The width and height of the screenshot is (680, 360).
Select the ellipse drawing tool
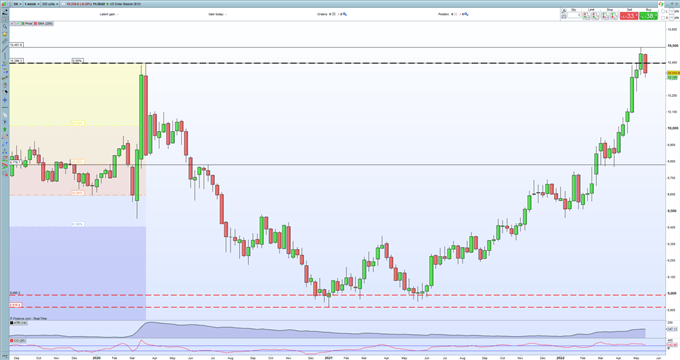[5, 137]
